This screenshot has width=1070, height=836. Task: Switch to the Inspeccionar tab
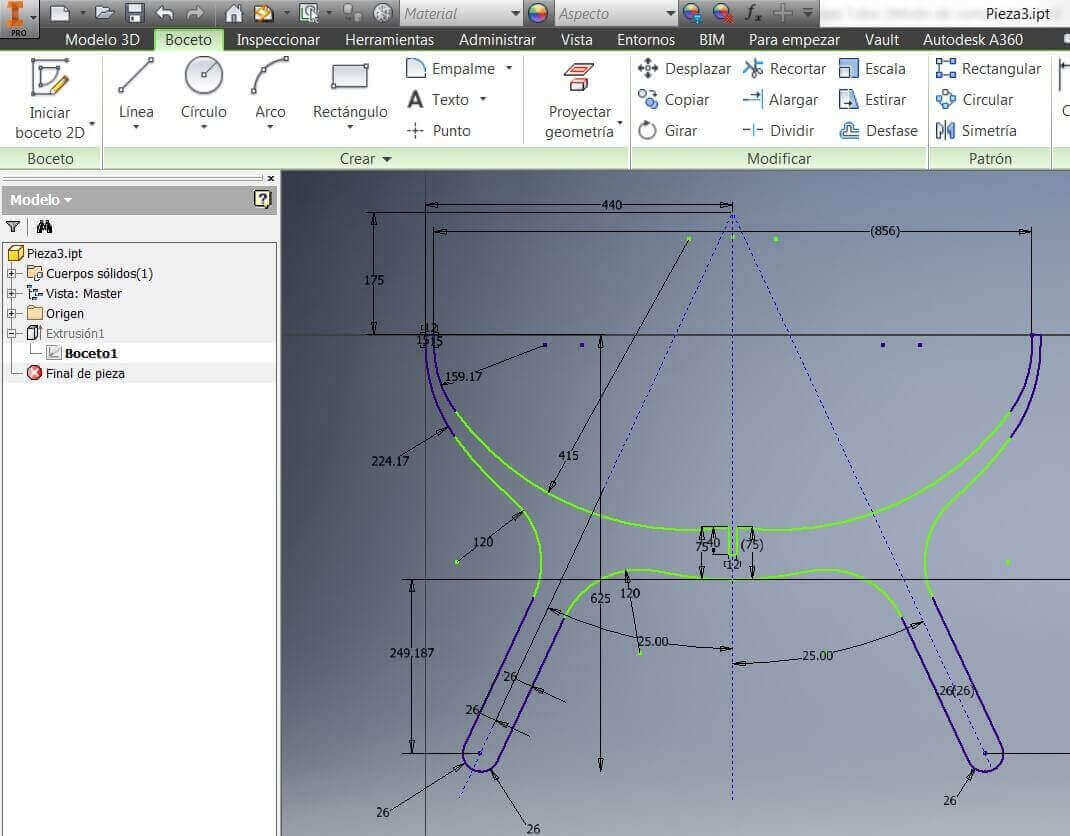click(x=278, y=40)
